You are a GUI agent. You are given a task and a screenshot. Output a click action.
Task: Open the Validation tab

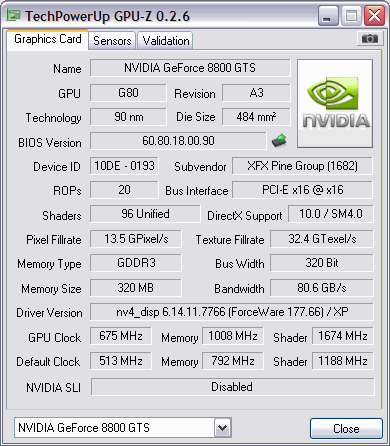(165, 41)
